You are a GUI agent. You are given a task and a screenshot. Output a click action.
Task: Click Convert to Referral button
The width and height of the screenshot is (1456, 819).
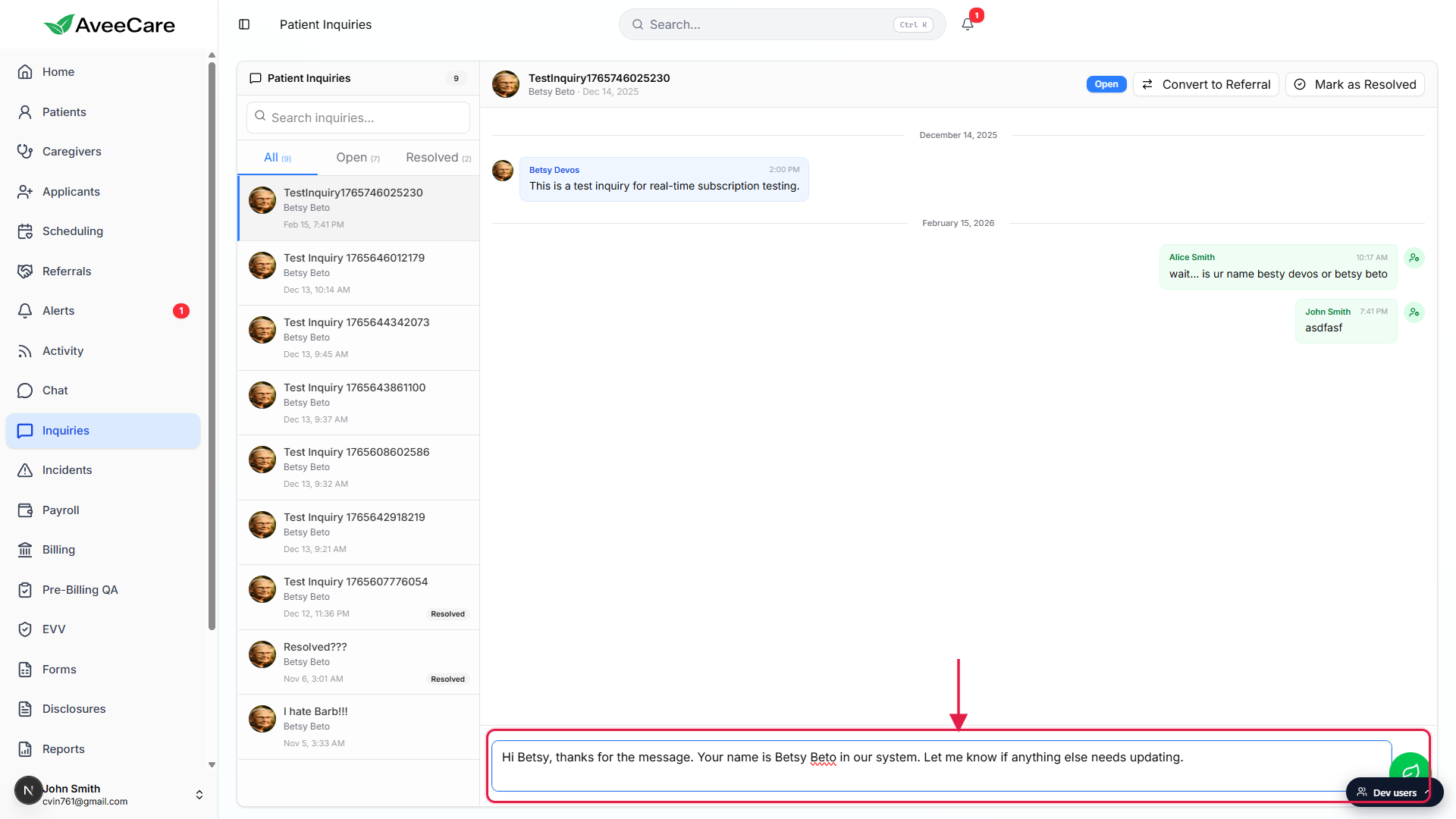point(1206,84)
